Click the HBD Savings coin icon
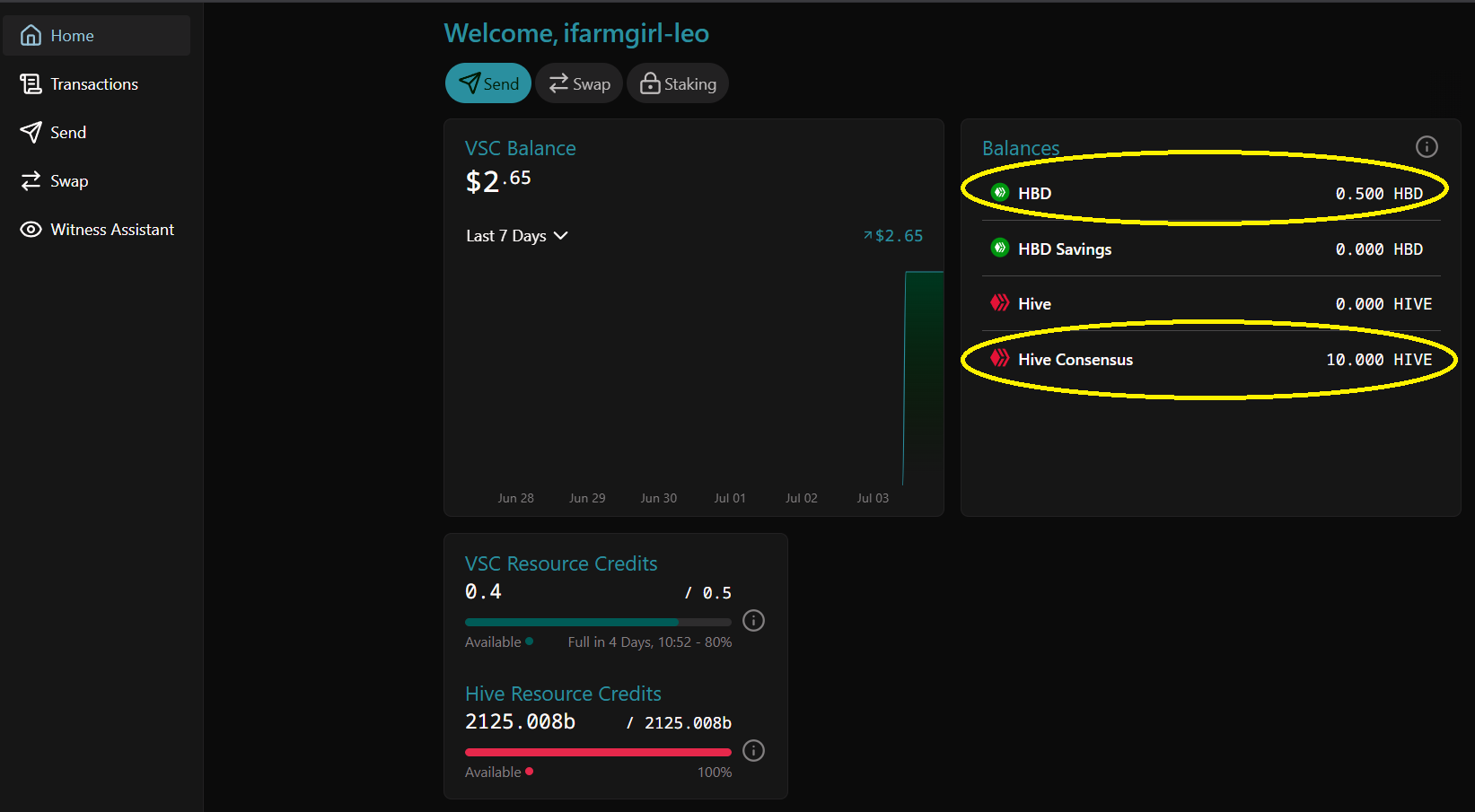 tap(999, 248)
